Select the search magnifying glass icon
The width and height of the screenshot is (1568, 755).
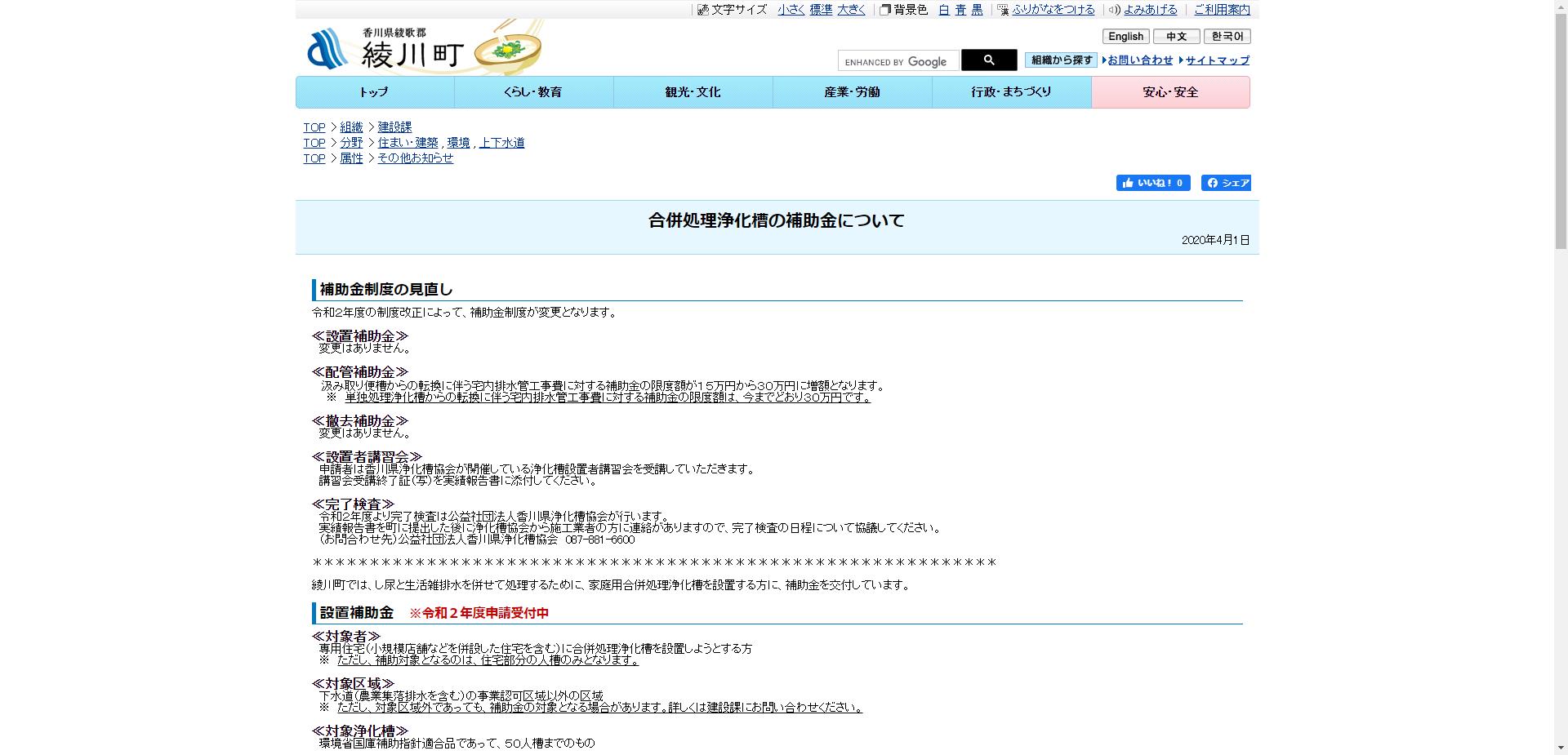point(989,60)
